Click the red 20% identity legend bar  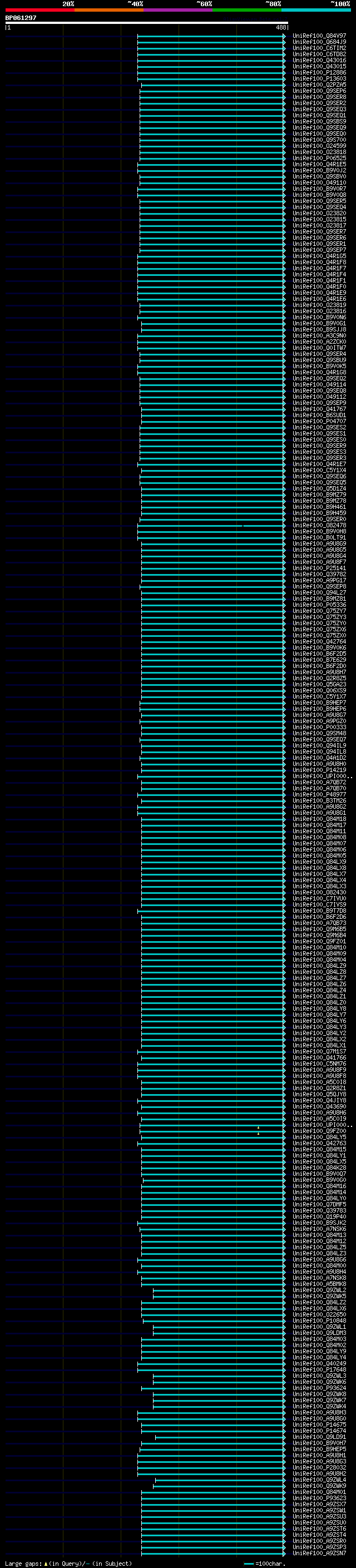click(x=39, y=10)
